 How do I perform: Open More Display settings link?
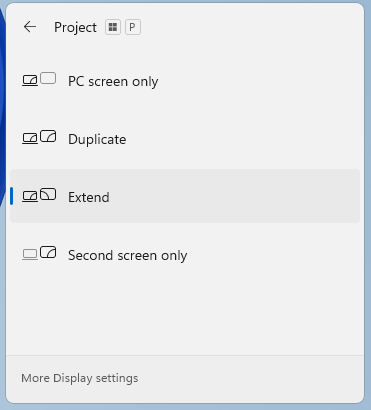(80, 378)
